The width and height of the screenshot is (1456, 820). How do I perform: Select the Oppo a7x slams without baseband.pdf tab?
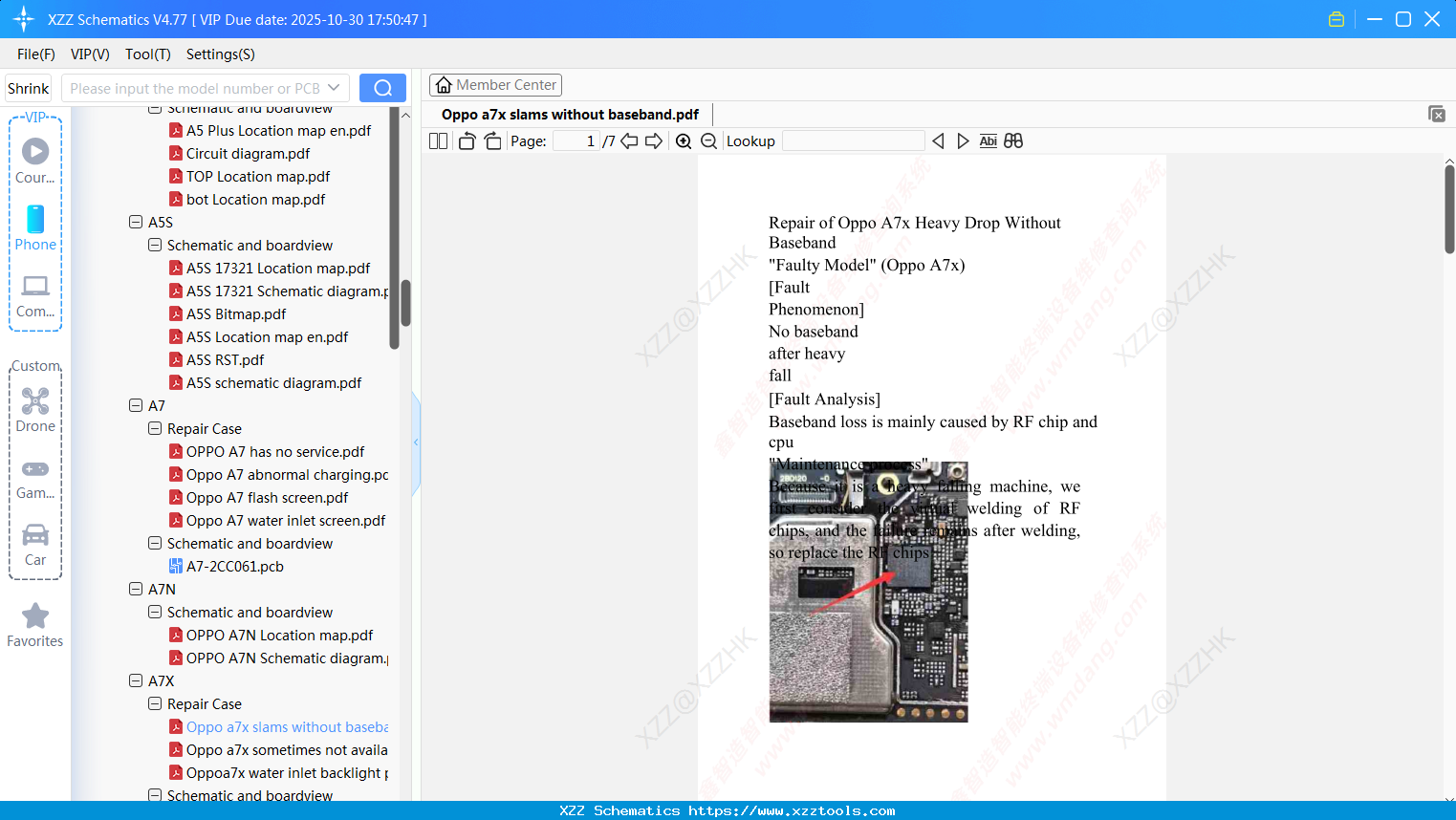pyautogui.click(x=570, y=115)
